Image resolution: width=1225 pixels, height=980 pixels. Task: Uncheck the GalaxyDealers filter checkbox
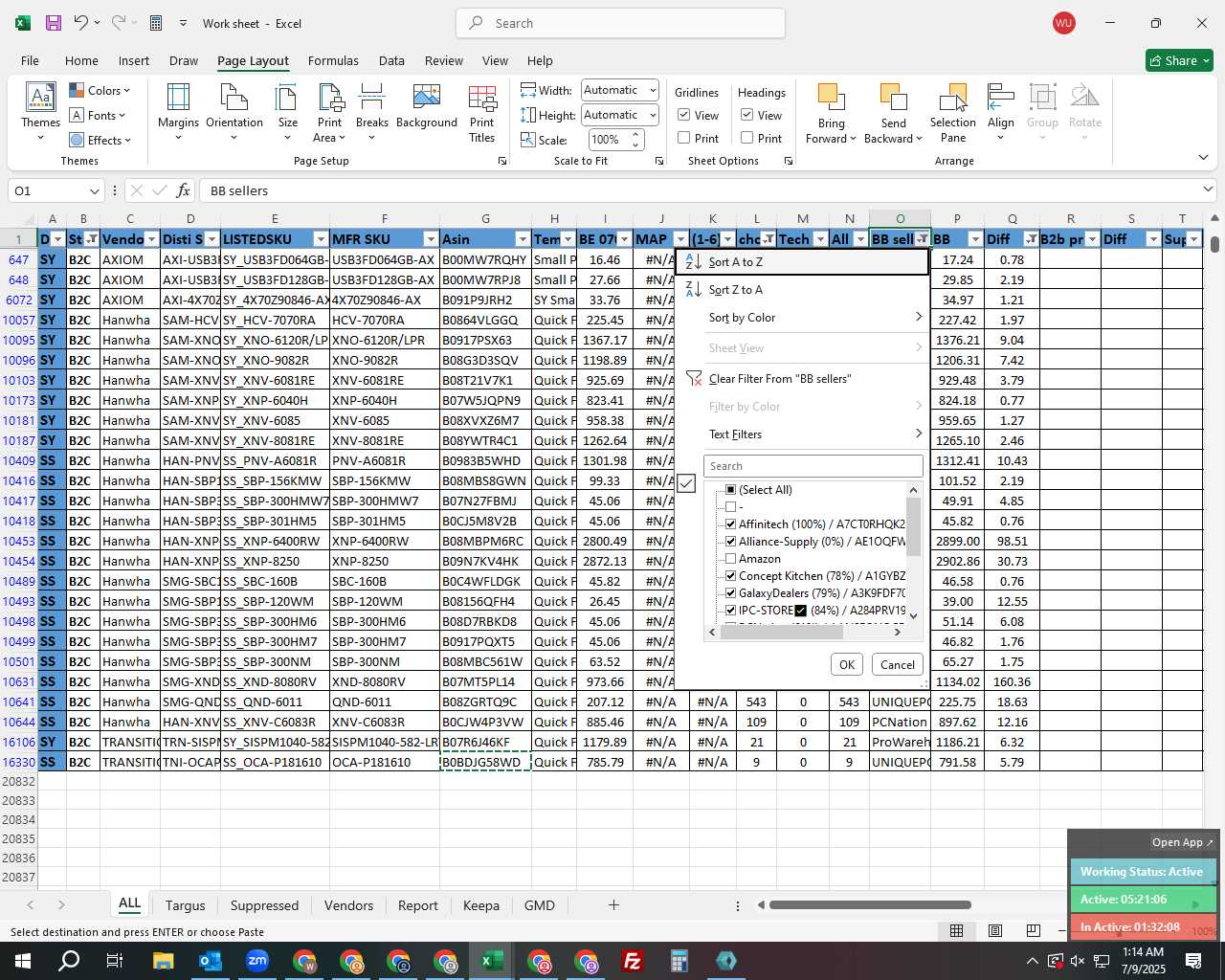731,593
